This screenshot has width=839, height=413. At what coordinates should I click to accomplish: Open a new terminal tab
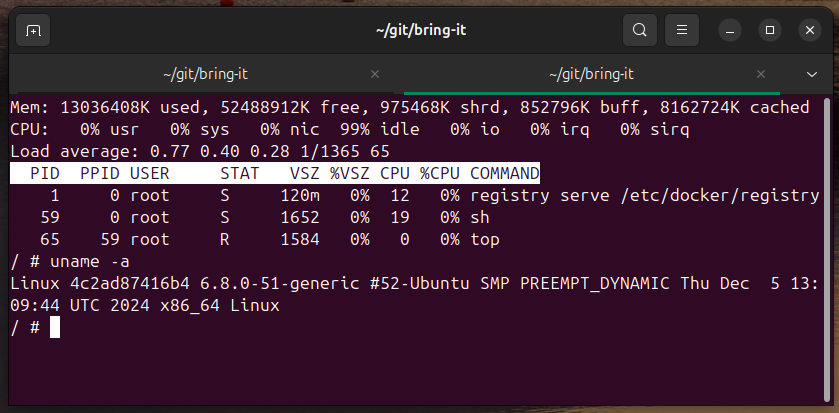(x=33, y=30)
